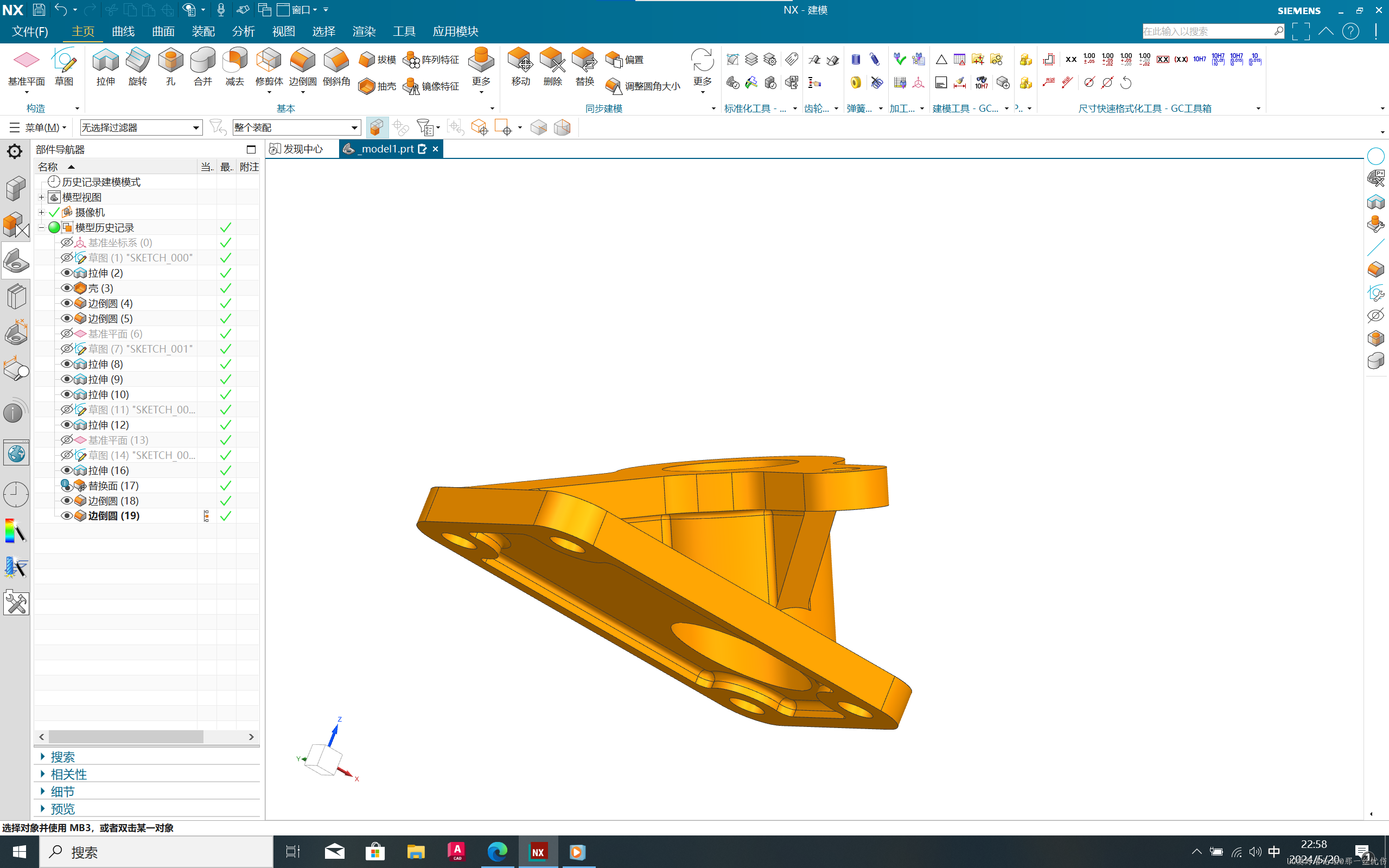Open Microsoft Edge from Windows taskbar

[x=497, y=852]
